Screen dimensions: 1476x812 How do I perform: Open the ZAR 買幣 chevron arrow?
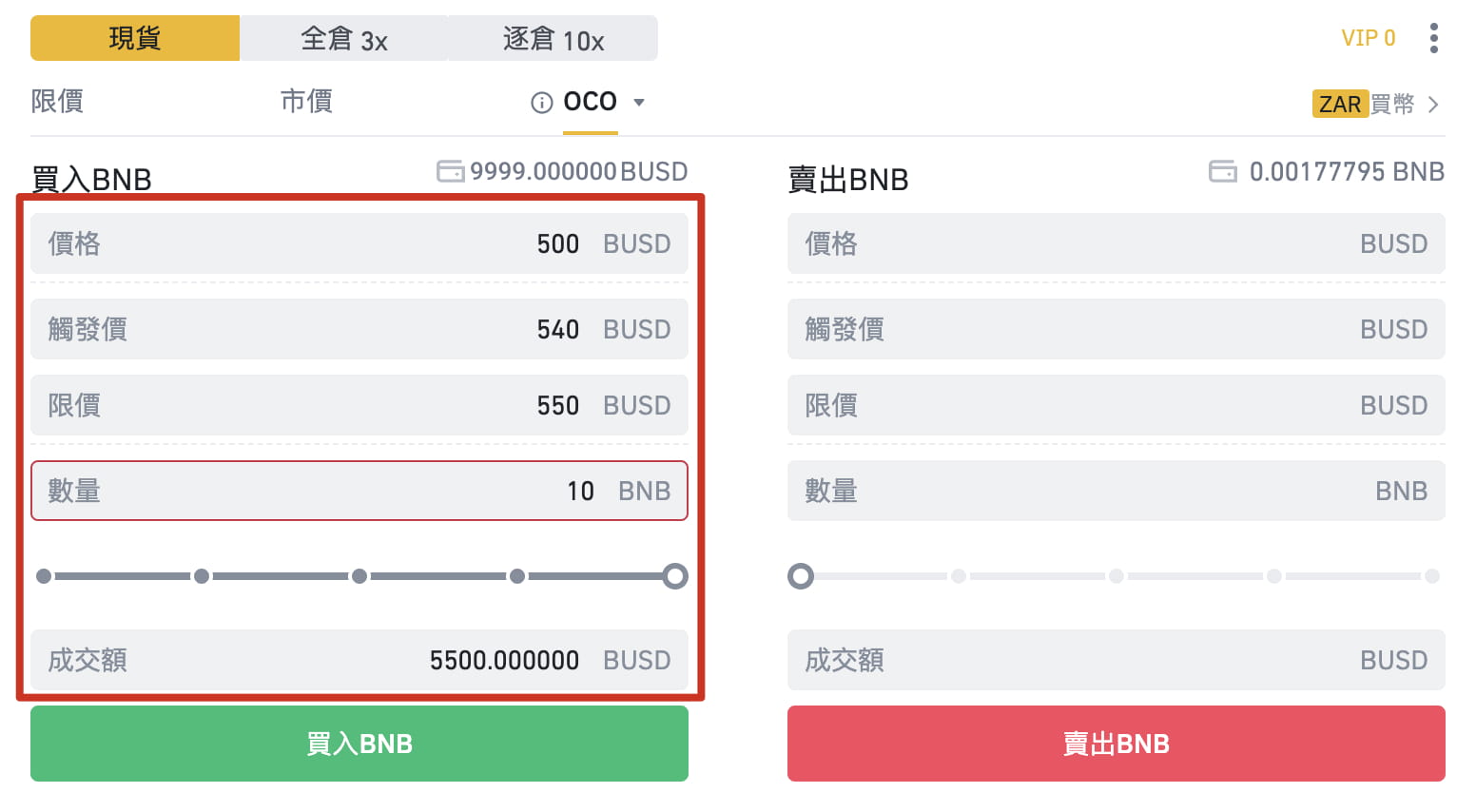(1433, 105)
